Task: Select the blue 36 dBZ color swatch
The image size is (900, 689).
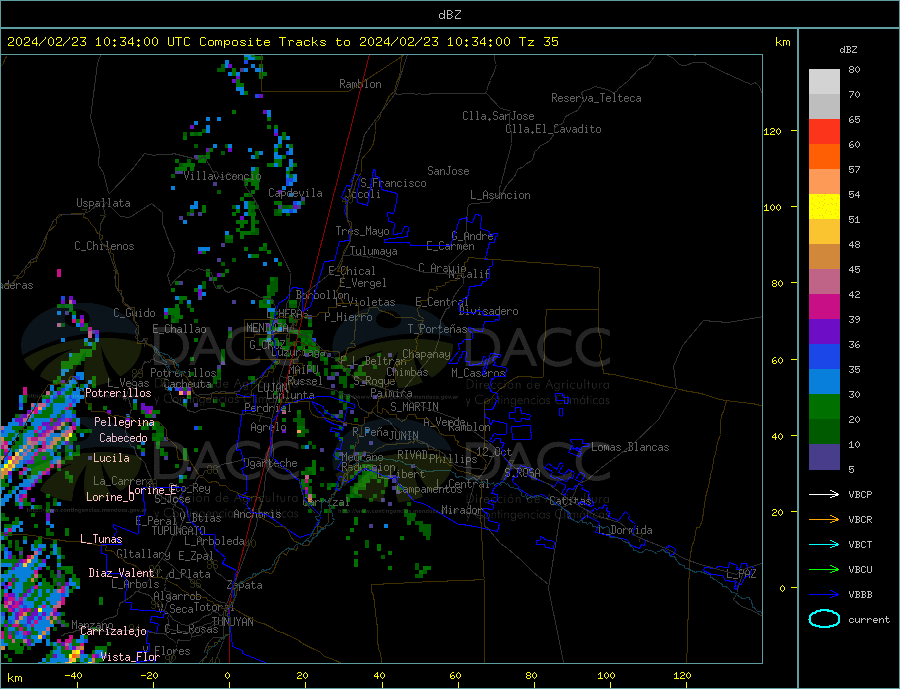Action: point(824,357)
